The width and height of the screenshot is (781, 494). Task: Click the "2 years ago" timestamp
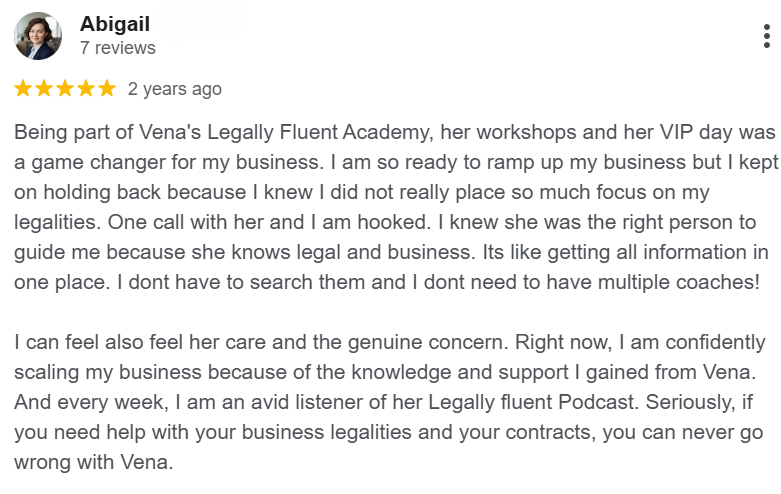(x=175, y=89)
